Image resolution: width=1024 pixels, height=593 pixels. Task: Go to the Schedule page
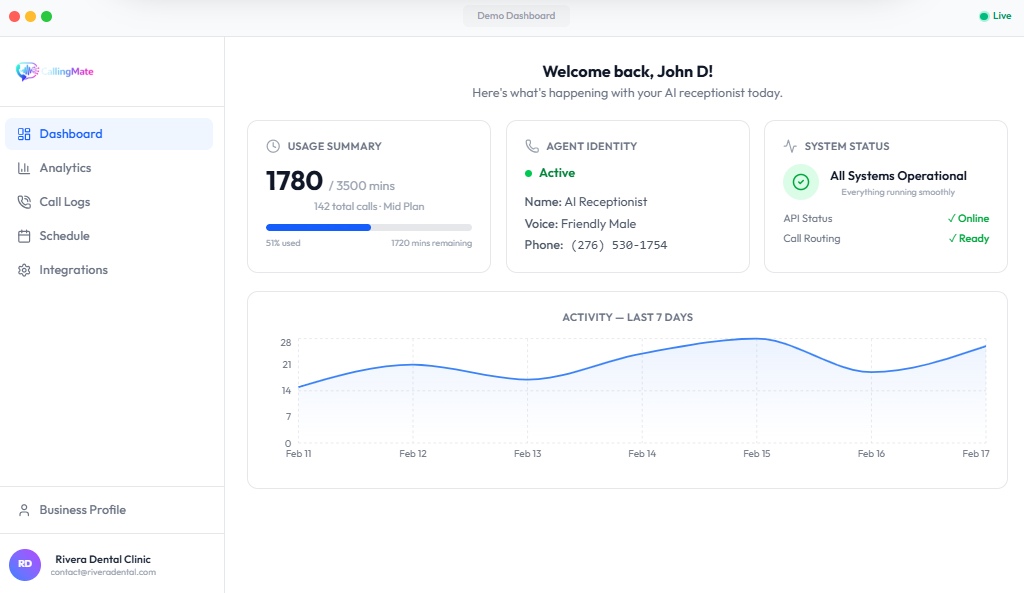65,236
